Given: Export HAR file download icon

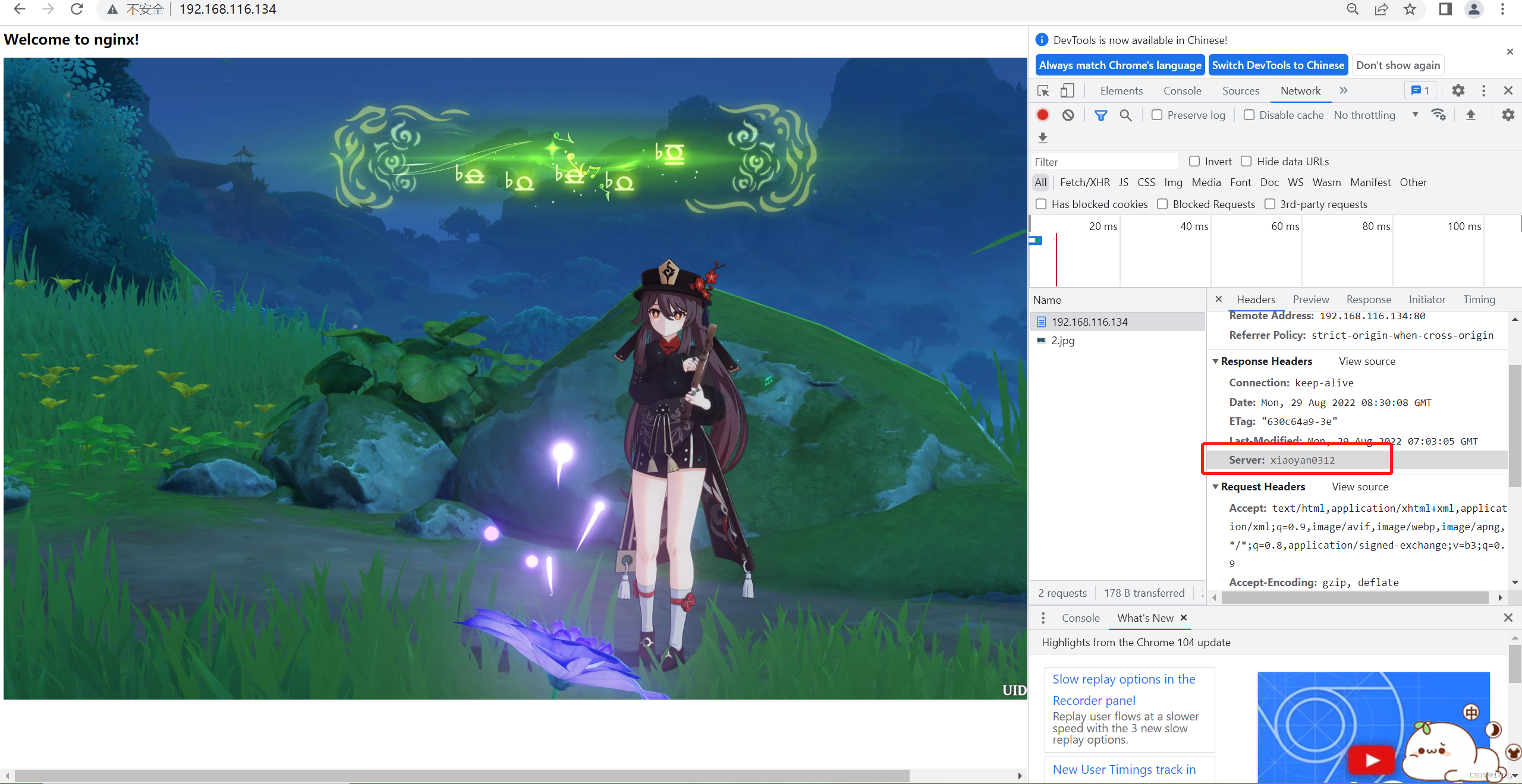Looking at the screenshot, I should pos(1043,138).
